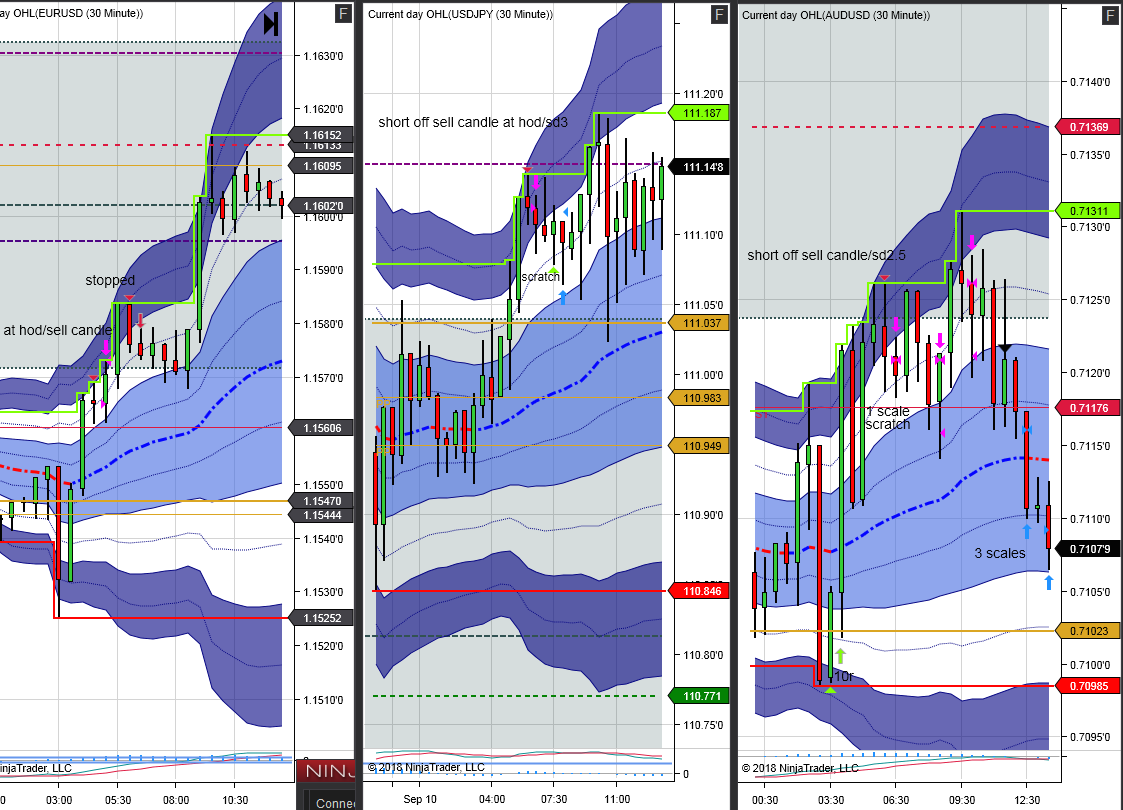
Task: Select the 'scratch' annotation in the USDJPY chart
Action: click(541, 276)
